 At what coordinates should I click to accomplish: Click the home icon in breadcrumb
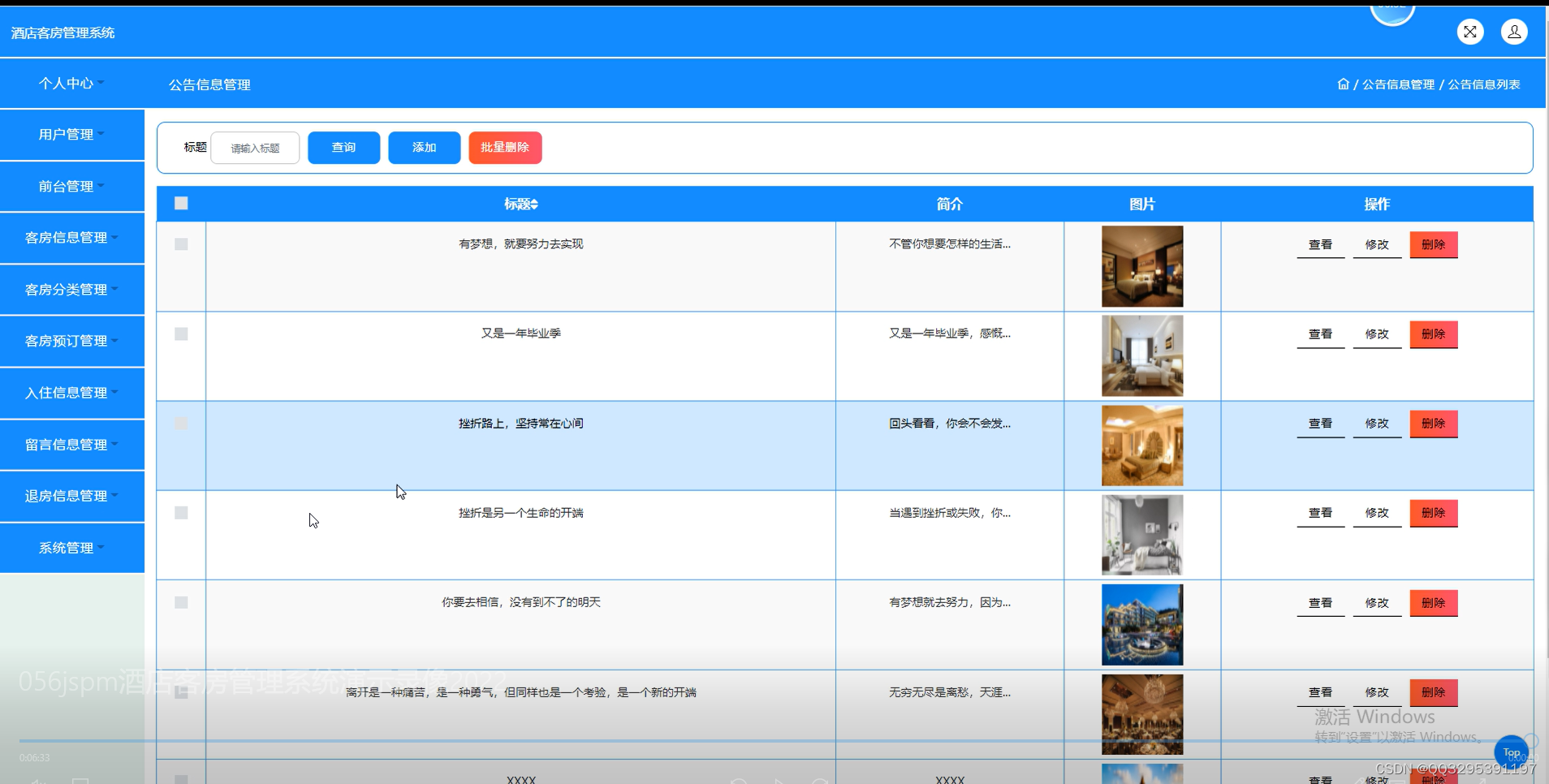(1343, 84)
